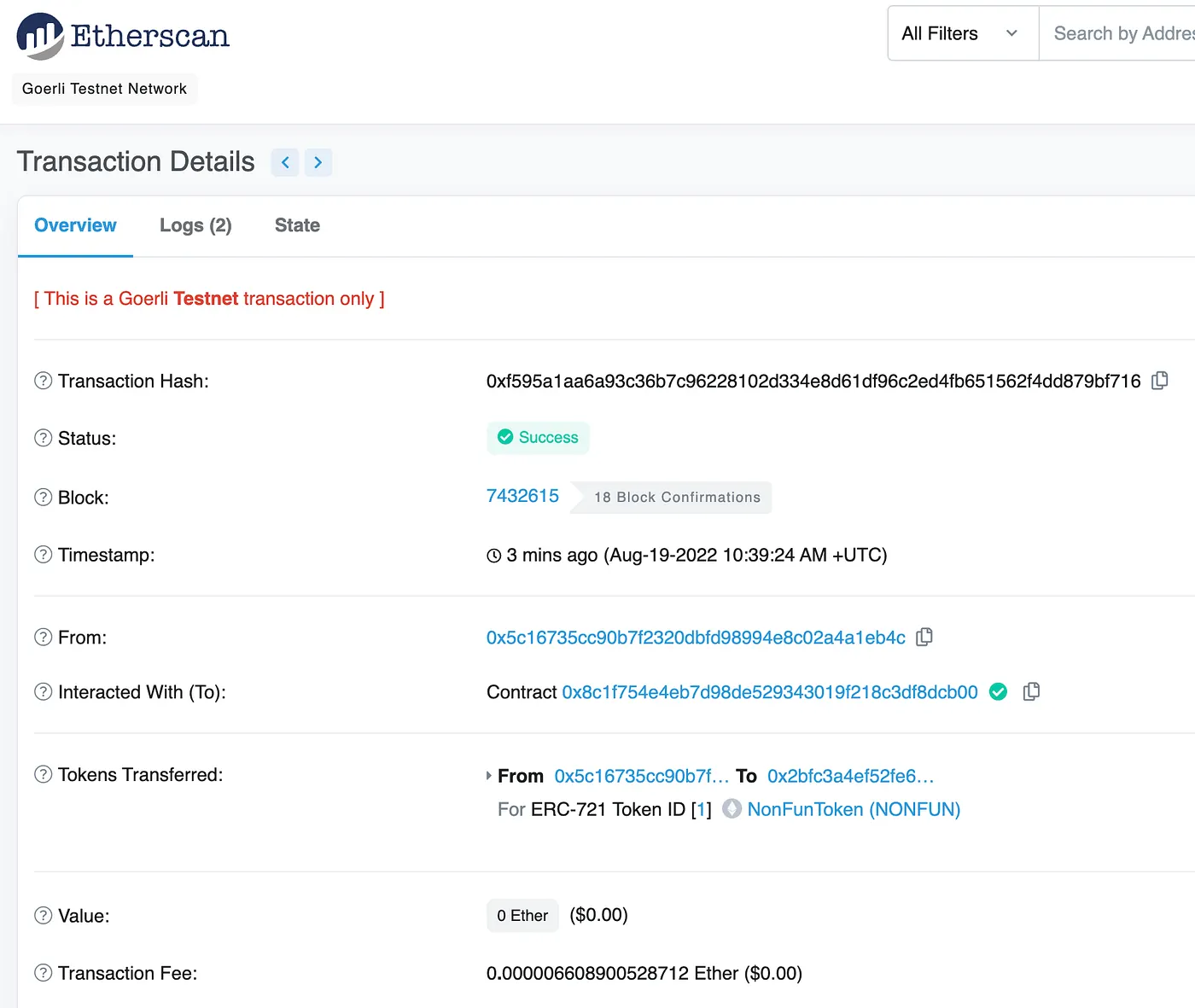Click the clock icon beside the timestamp

[493, 556]
